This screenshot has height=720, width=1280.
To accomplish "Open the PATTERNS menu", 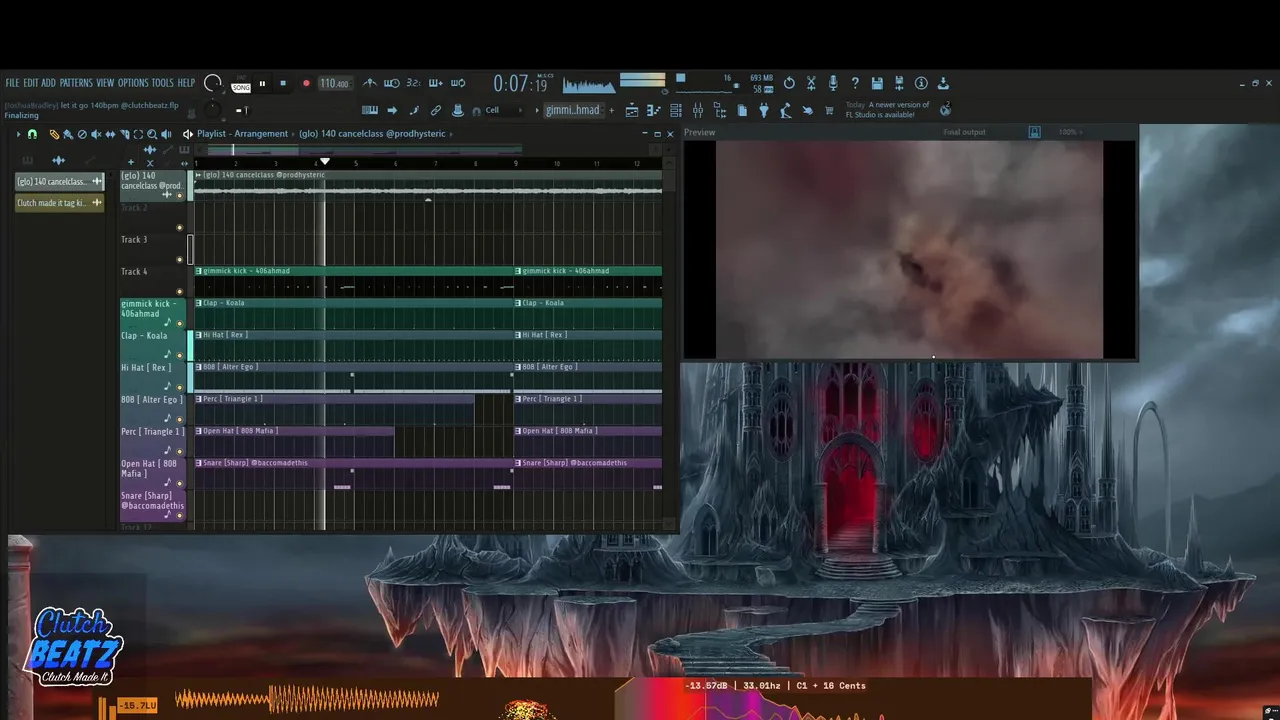I will point(76,83).
